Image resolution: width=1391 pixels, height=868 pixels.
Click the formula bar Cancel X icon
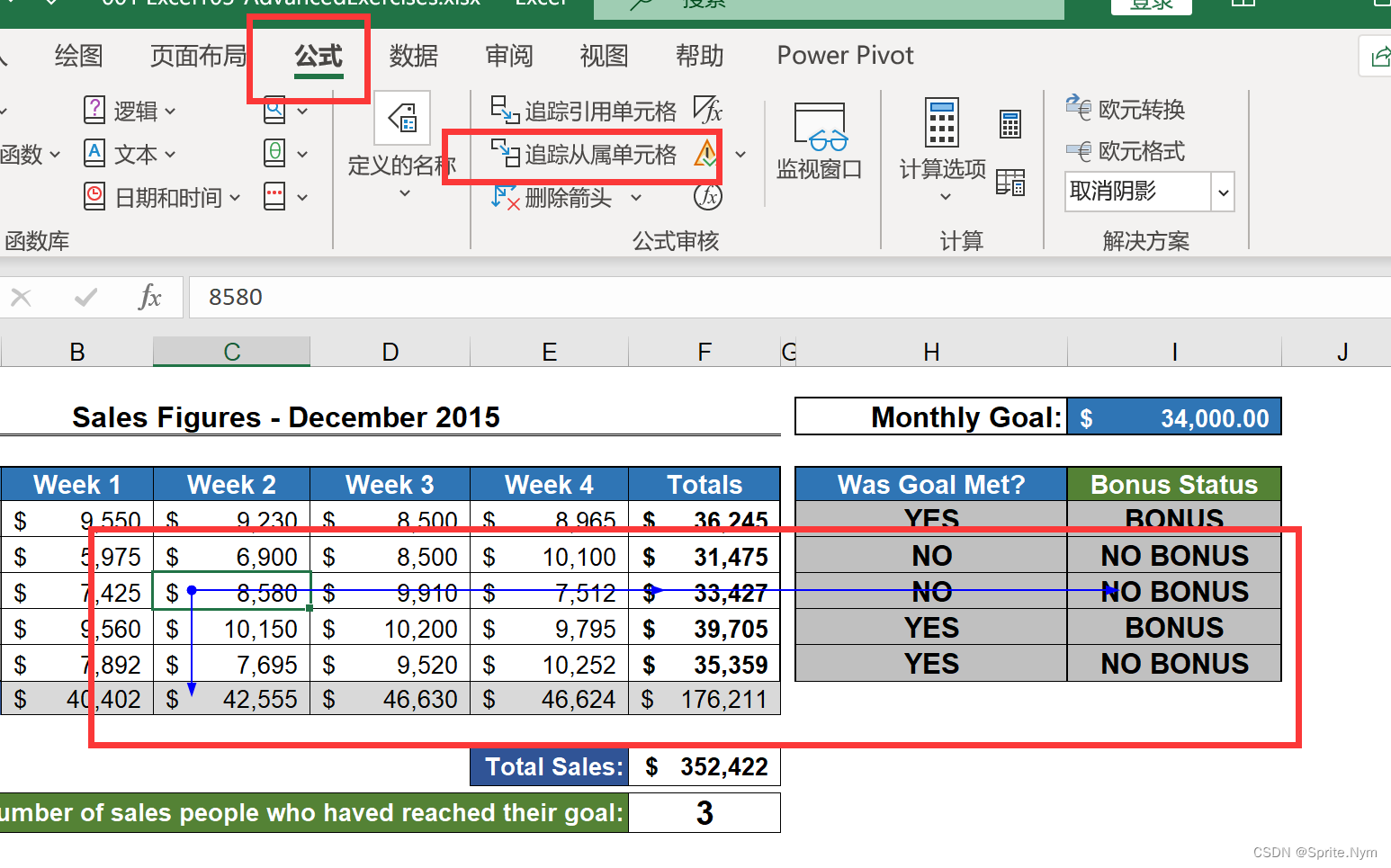coord(22,297)
